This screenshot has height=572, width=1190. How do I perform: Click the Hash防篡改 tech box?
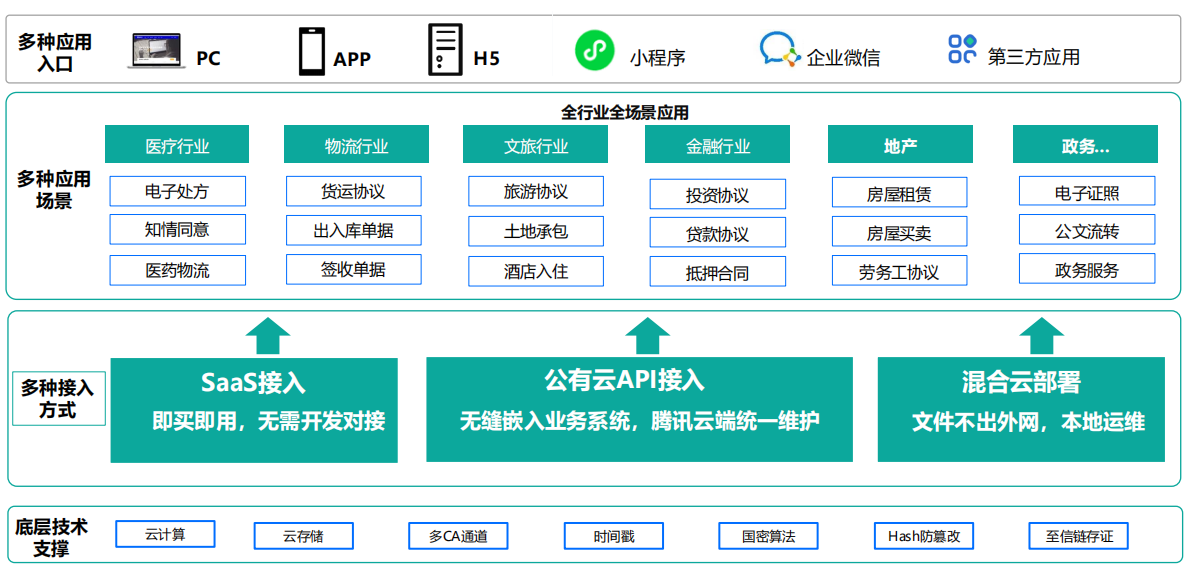tap(924, 536)
